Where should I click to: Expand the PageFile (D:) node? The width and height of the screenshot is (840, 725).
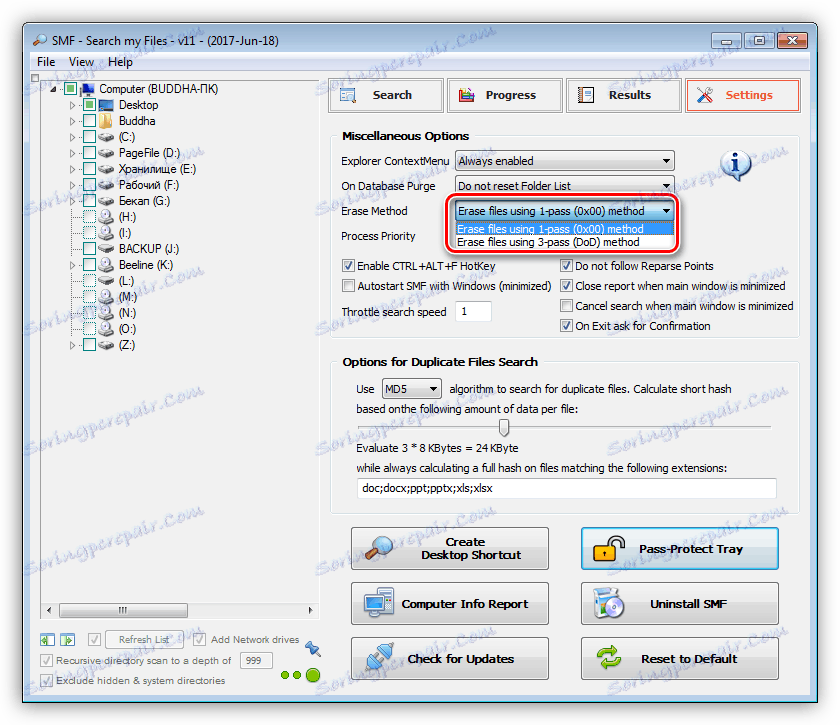(x=72, y=154)
